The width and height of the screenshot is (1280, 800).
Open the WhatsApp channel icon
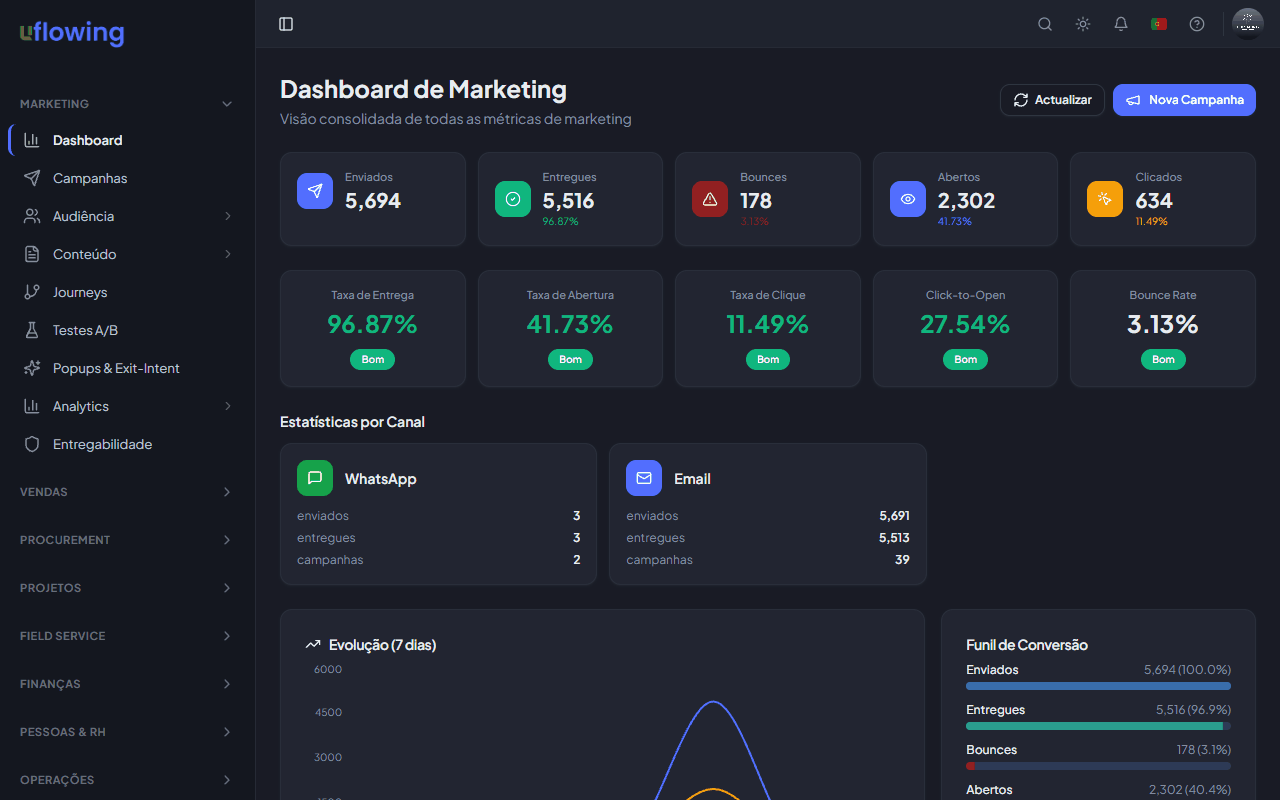pyautogui.click(x=315, y=478)
